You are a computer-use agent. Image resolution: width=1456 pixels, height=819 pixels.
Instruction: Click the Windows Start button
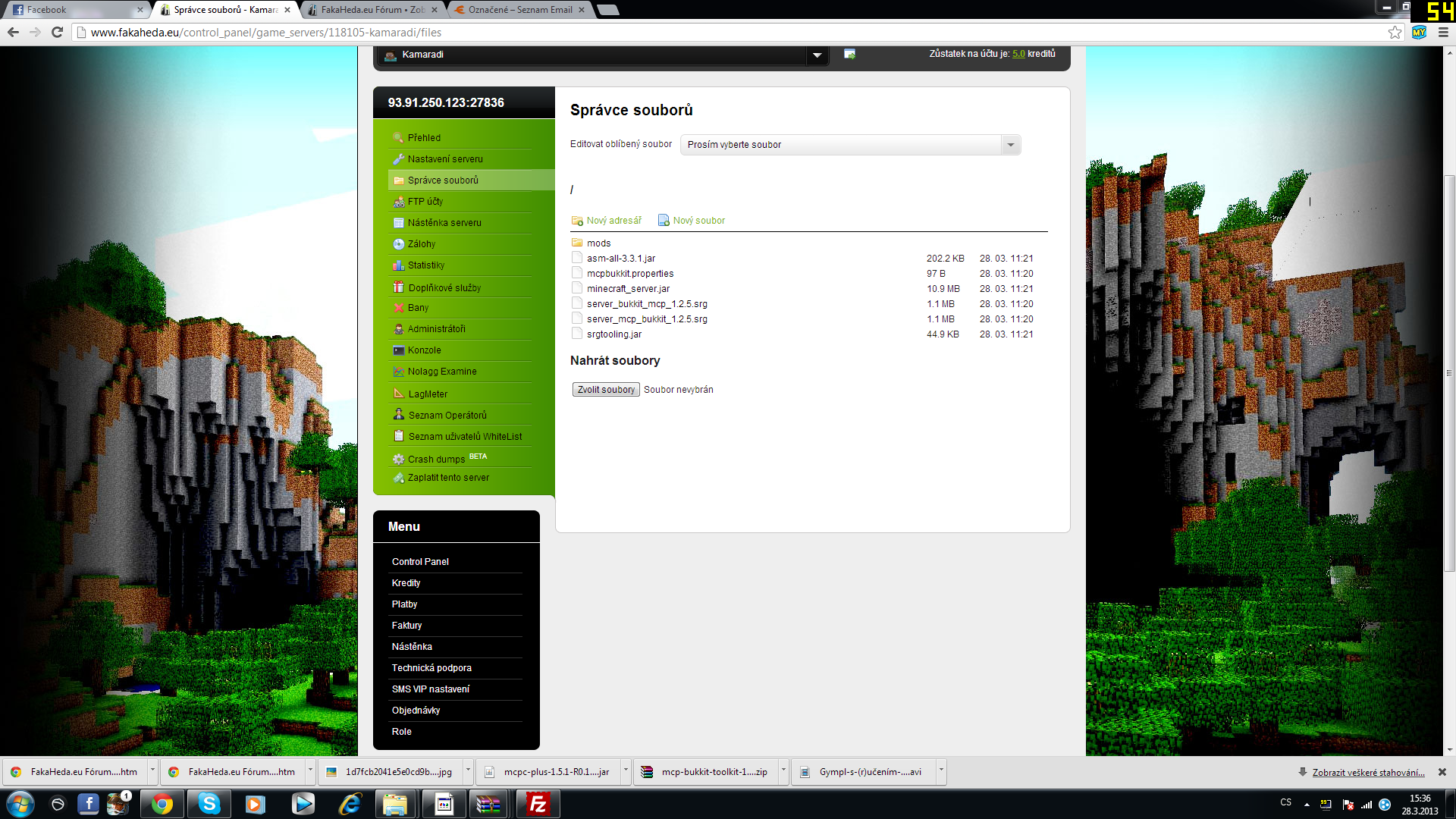(20, 804)
